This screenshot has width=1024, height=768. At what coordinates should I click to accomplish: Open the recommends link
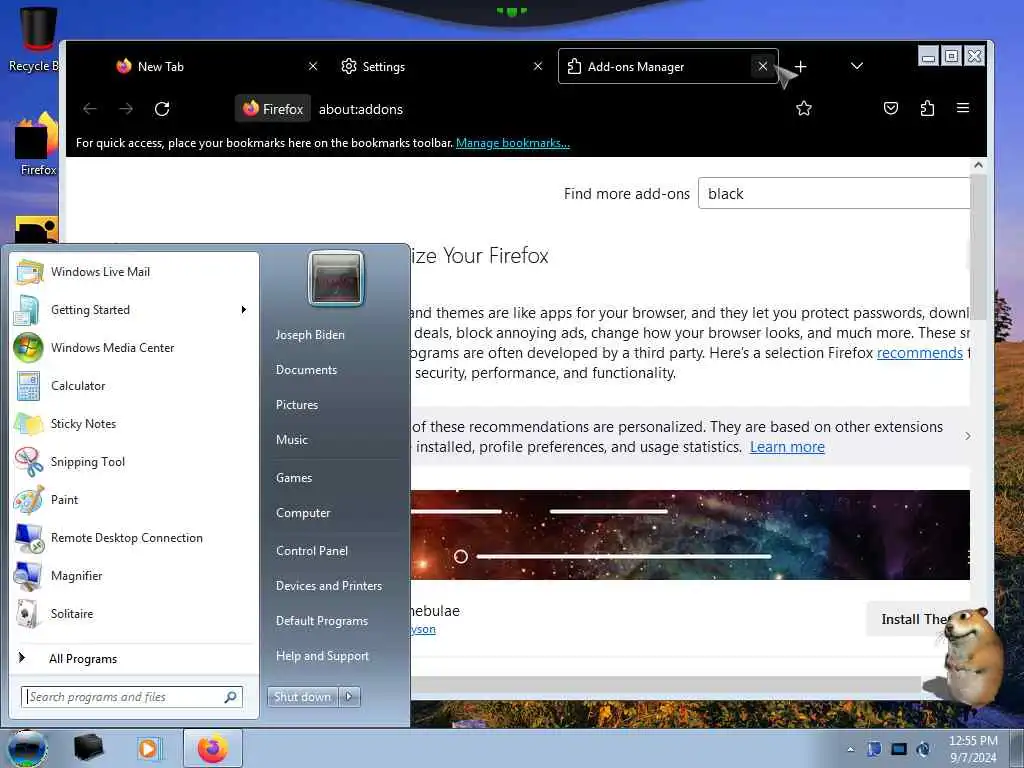[x=920, y=353]
